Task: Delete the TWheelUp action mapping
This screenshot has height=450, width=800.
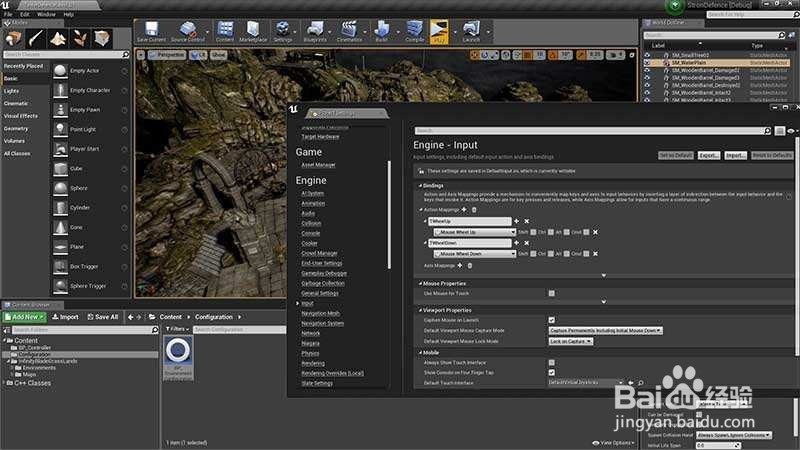Action: 527,221
